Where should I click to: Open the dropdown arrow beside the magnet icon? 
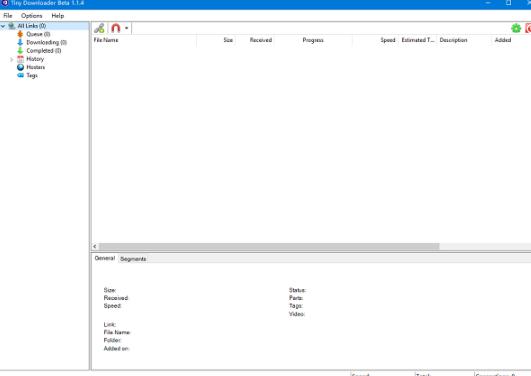126,28
